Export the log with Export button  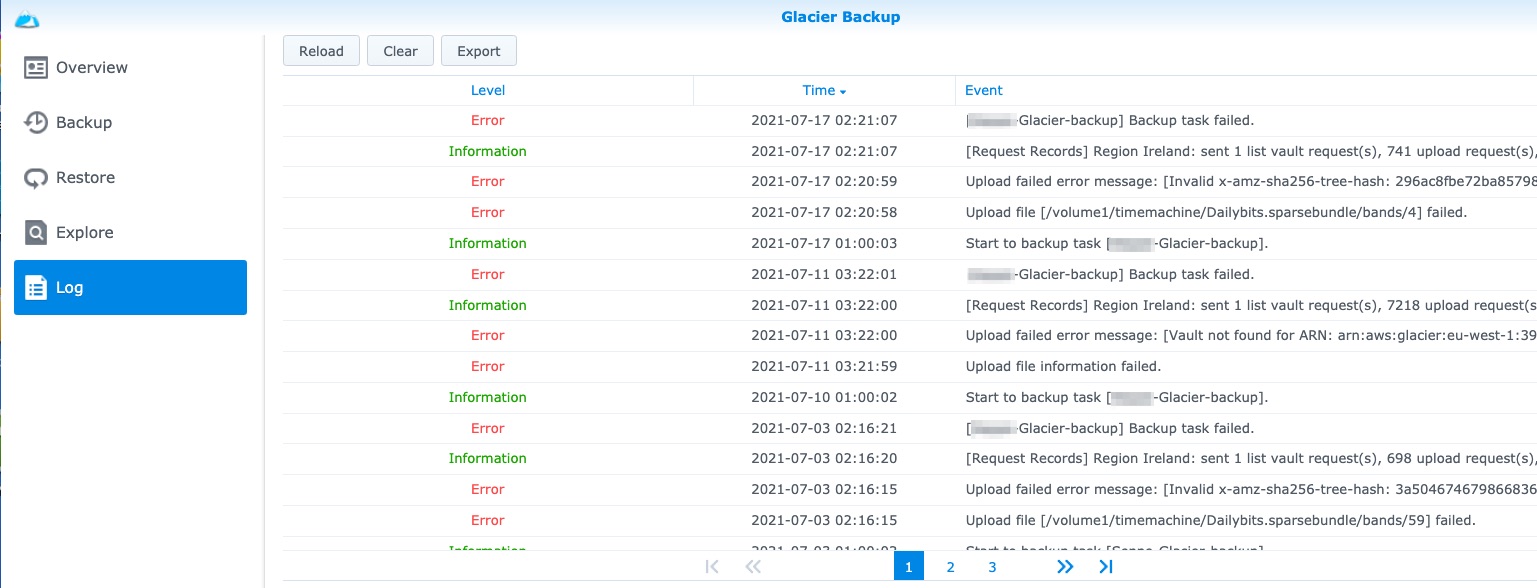(x=478, y=51)
